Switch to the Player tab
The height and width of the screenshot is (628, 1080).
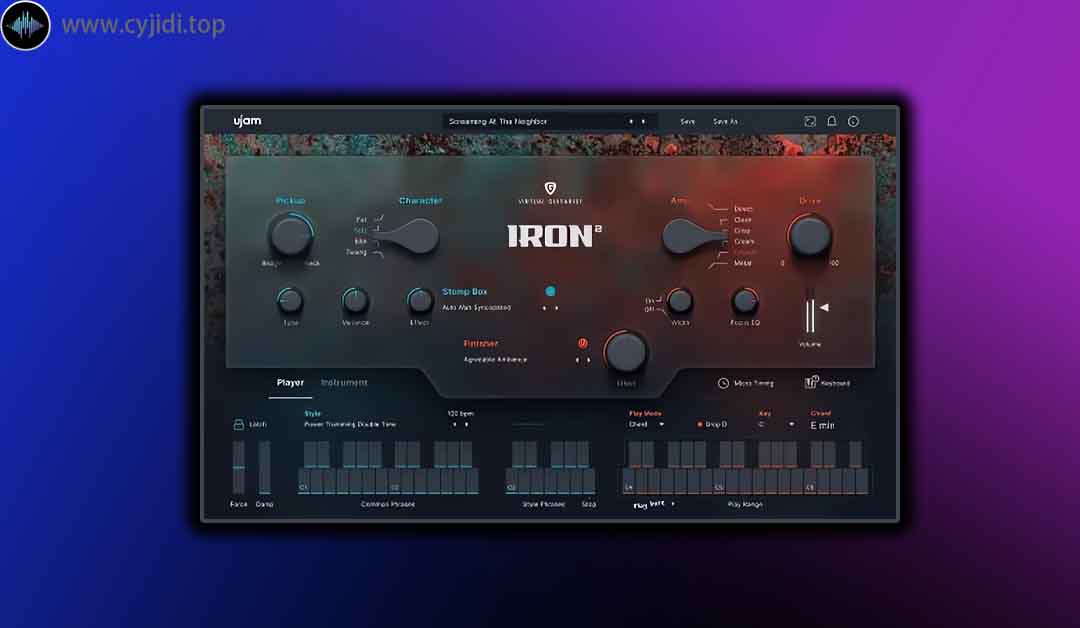290,383
